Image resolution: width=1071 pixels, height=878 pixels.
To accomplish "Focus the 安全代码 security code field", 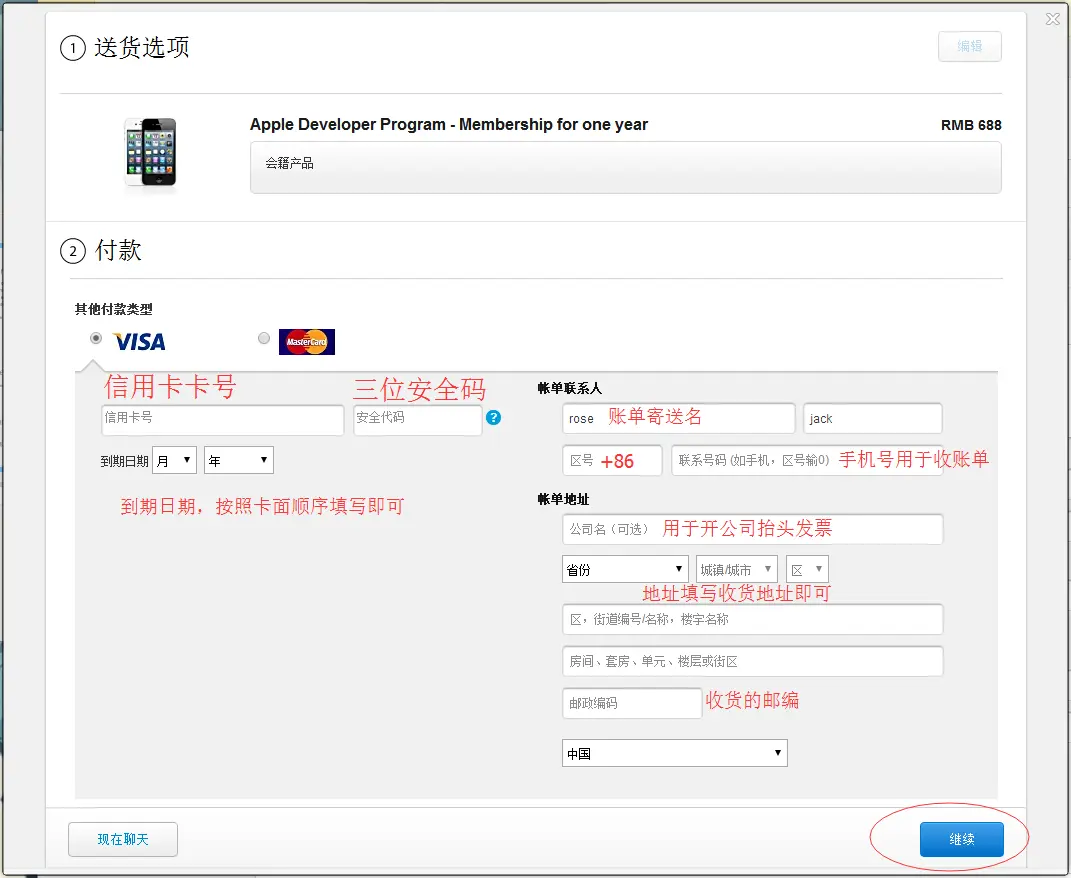I will pos(418,419).
